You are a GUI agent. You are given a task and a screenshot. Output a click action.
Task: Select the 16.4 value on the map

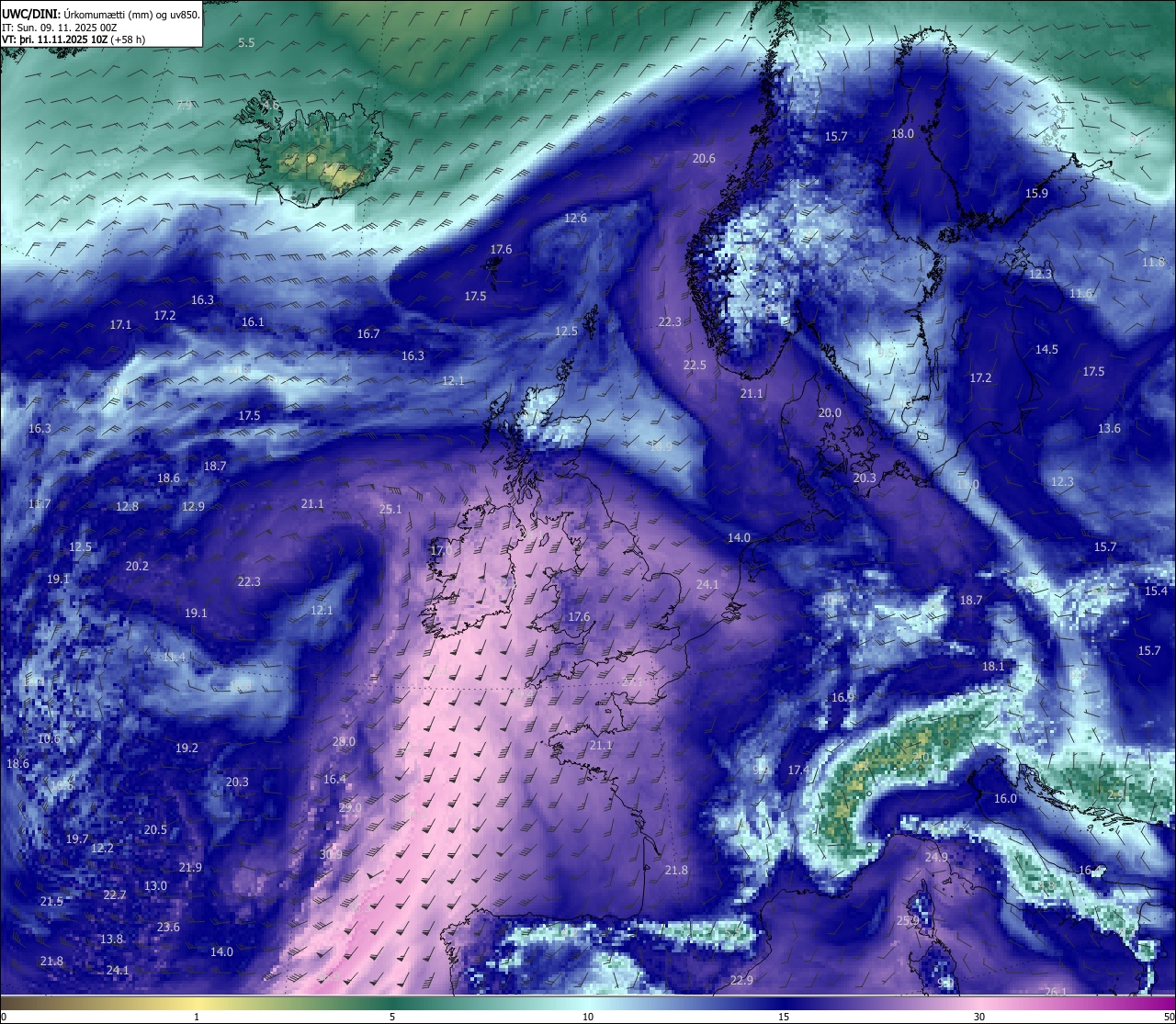tap(335, 780)
